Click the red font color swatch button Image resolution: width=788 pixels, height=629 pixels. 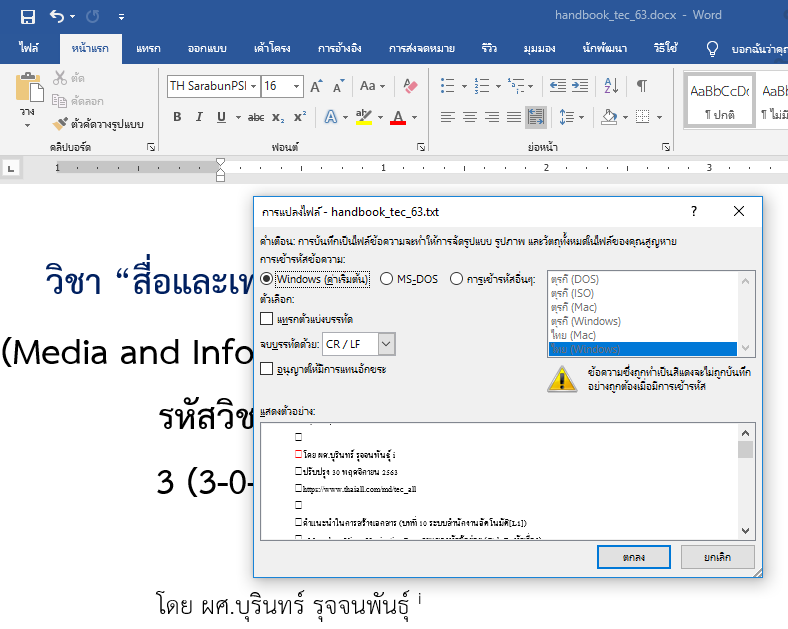pos(399,118)
